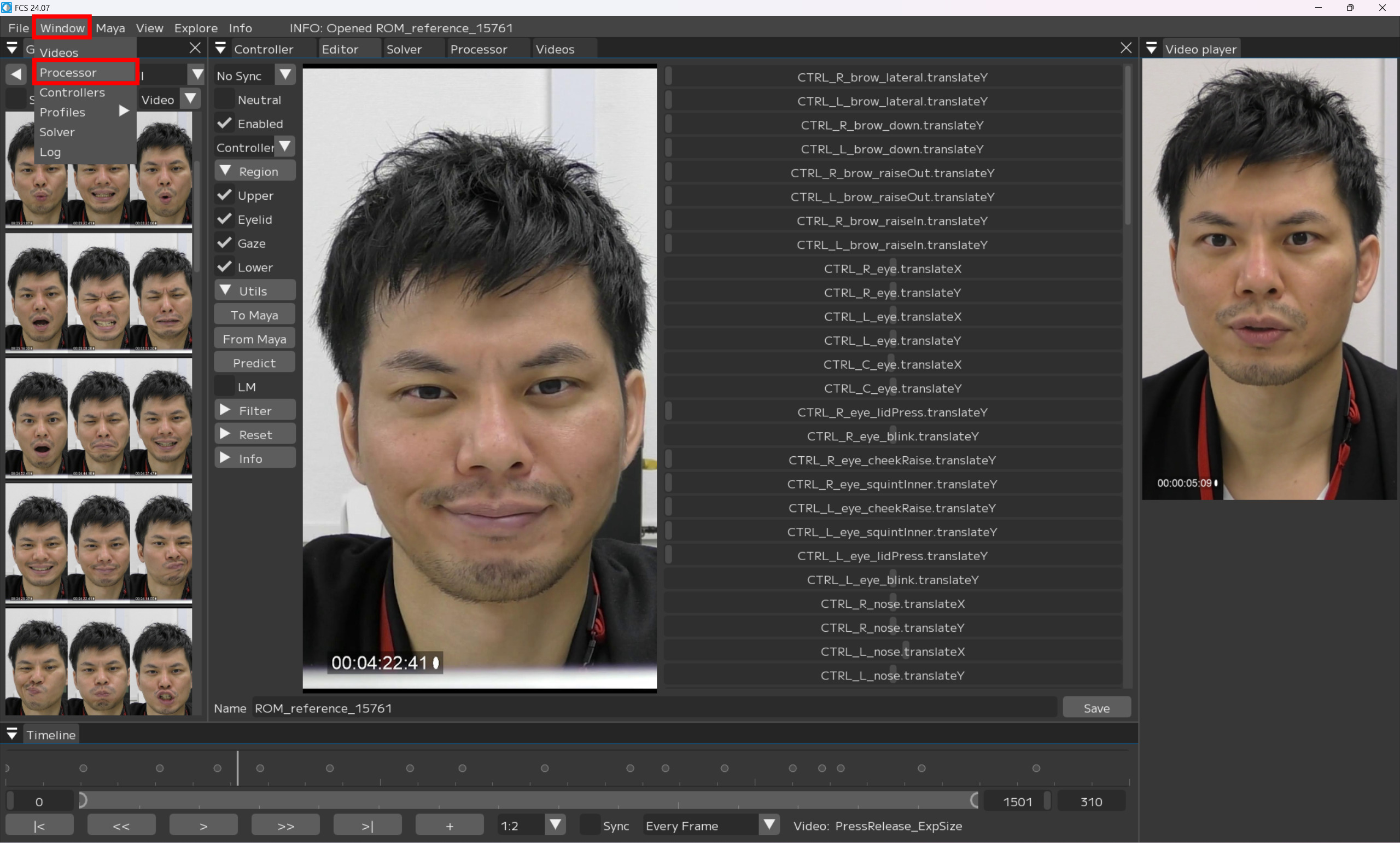
Task: Select Processor in the Window menu
Action: click(68, 73)
